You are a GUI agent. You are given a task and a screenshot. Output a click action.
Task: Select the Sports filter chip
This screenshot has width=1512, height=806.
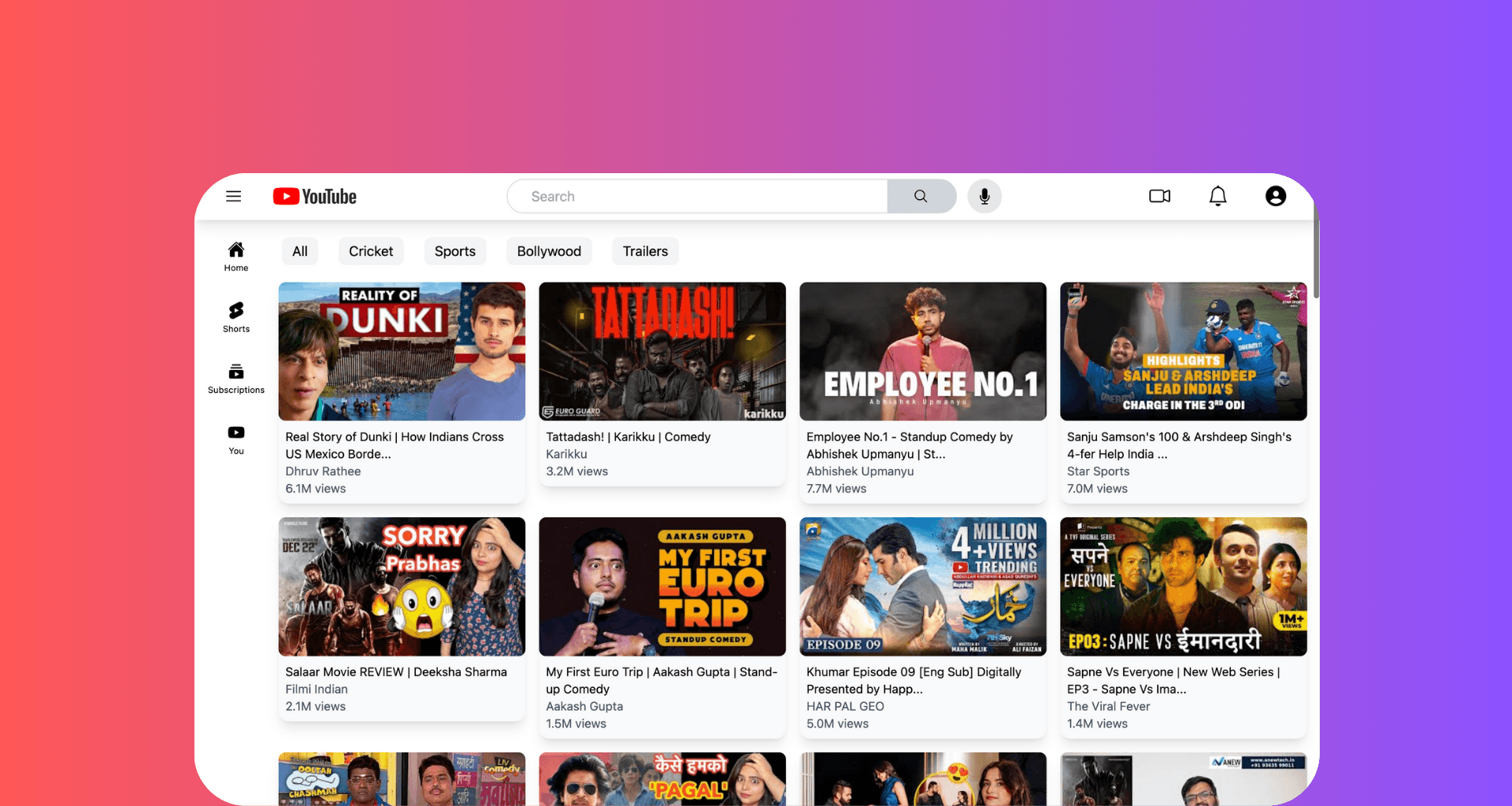[x=455, y=251]
